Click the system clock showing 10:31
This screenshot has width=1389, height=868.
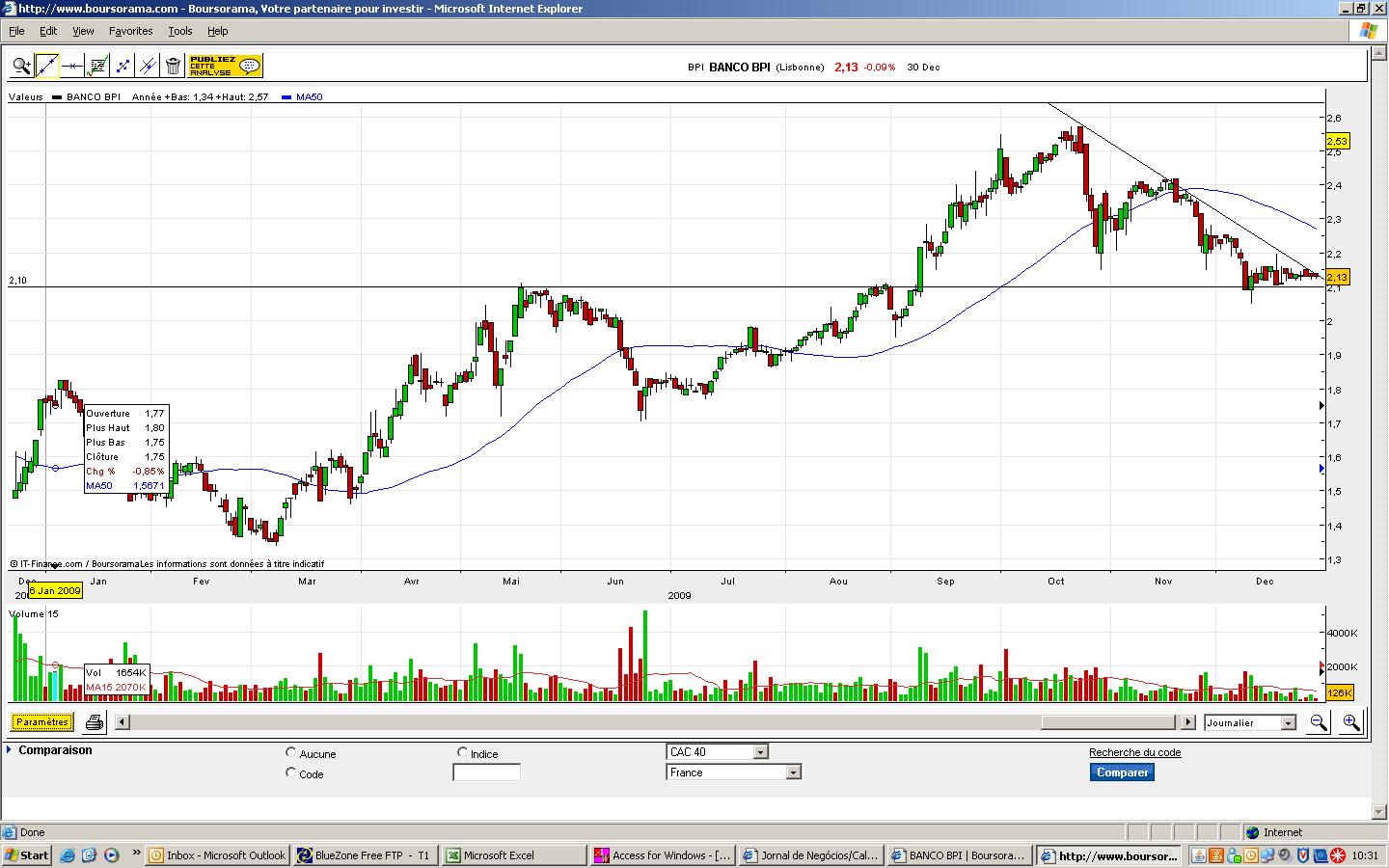tap(1365, 855)
